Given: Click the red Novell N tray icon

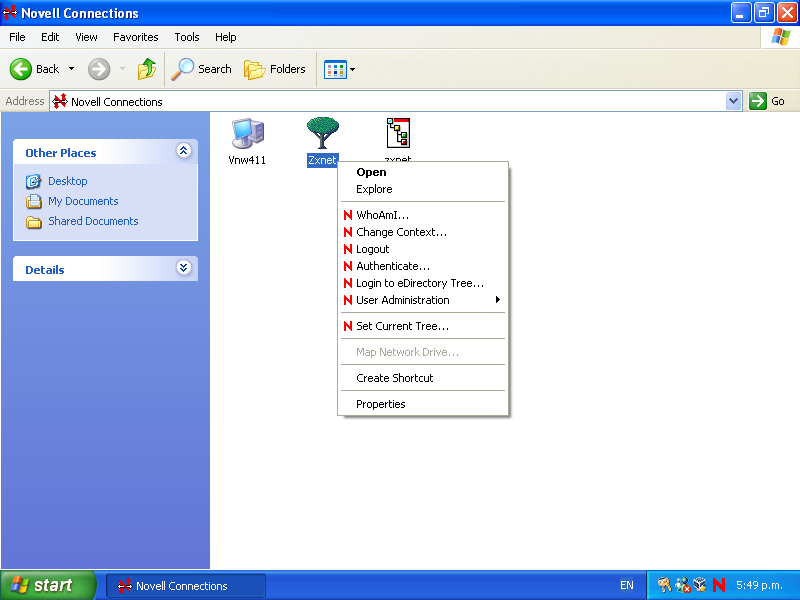Looking at the screenshot, I should [719, 585].
